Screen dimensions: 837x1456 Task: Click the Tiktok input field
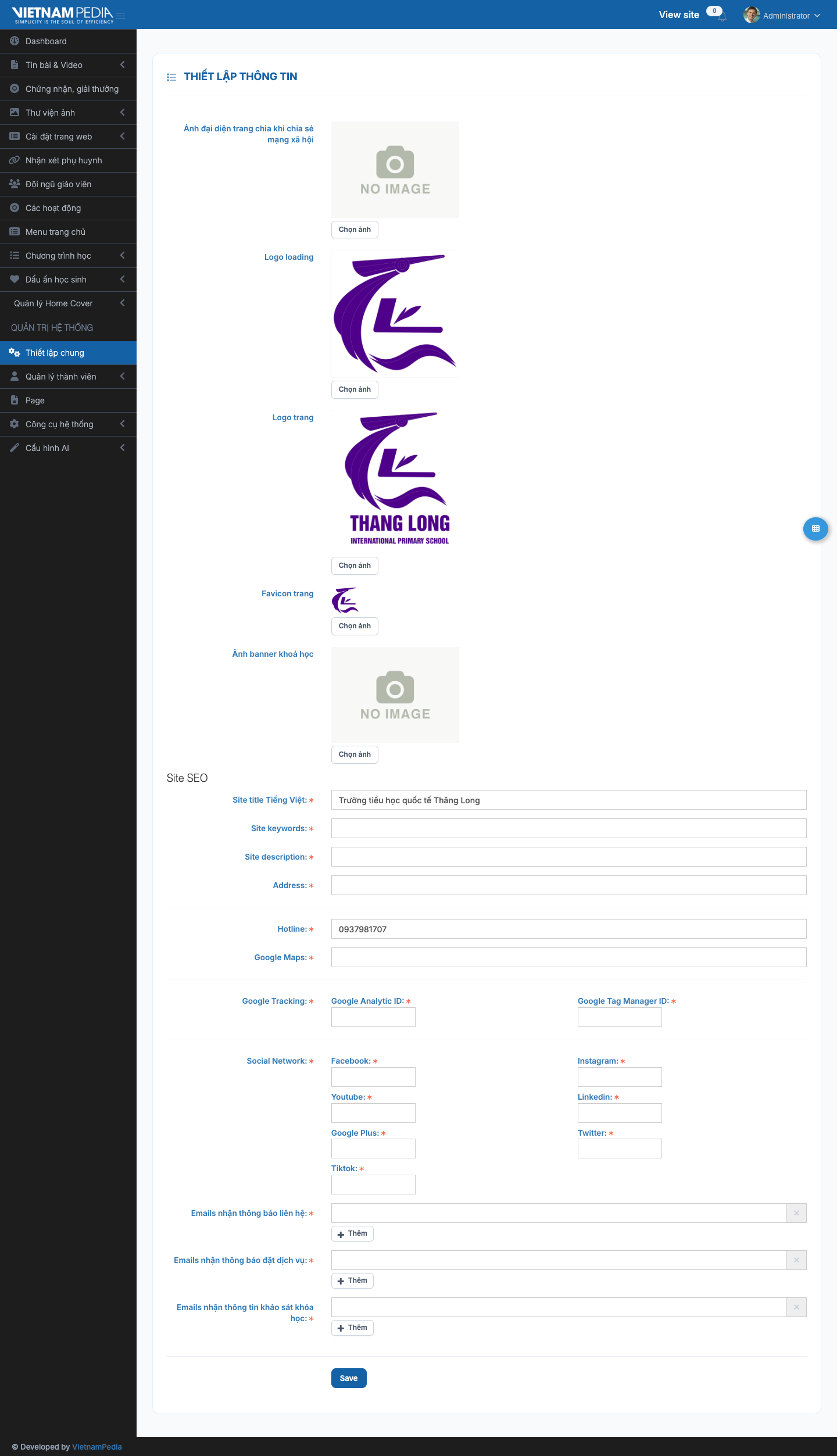pyautogui.click(x=373, y=1185)
